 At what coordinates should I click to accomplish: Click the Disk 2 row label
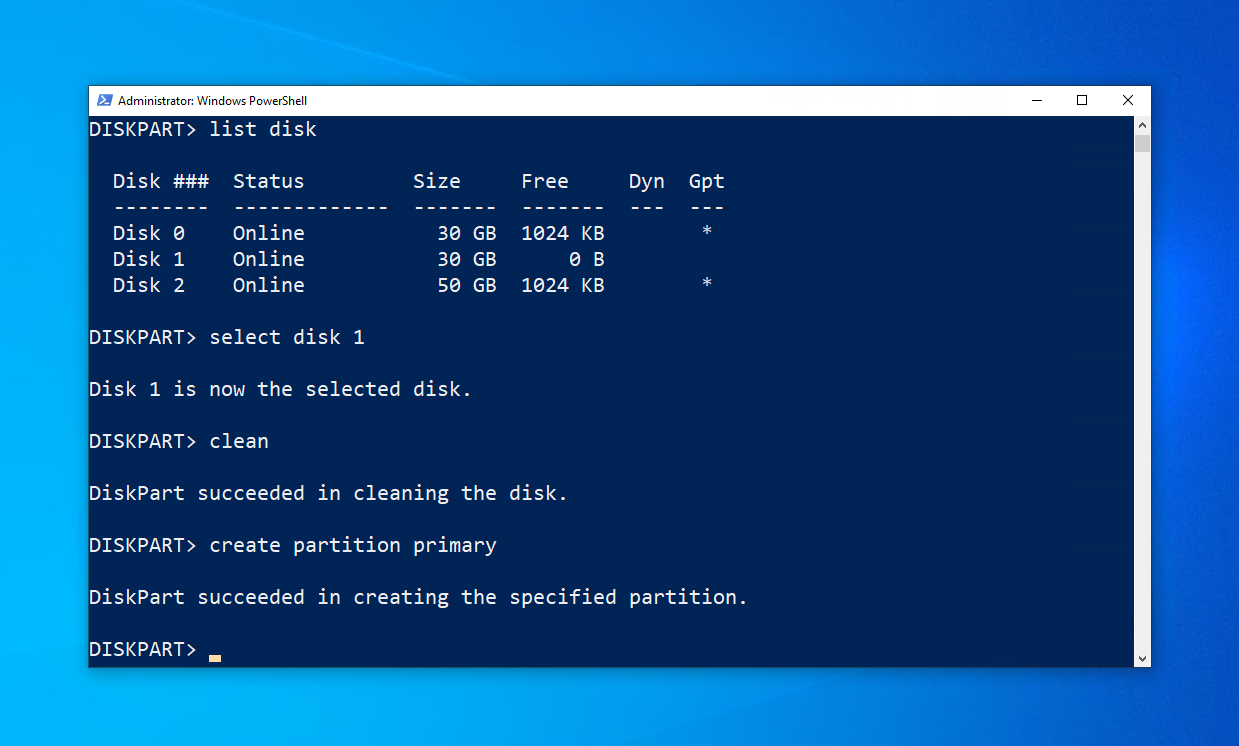tap(148, 285)
